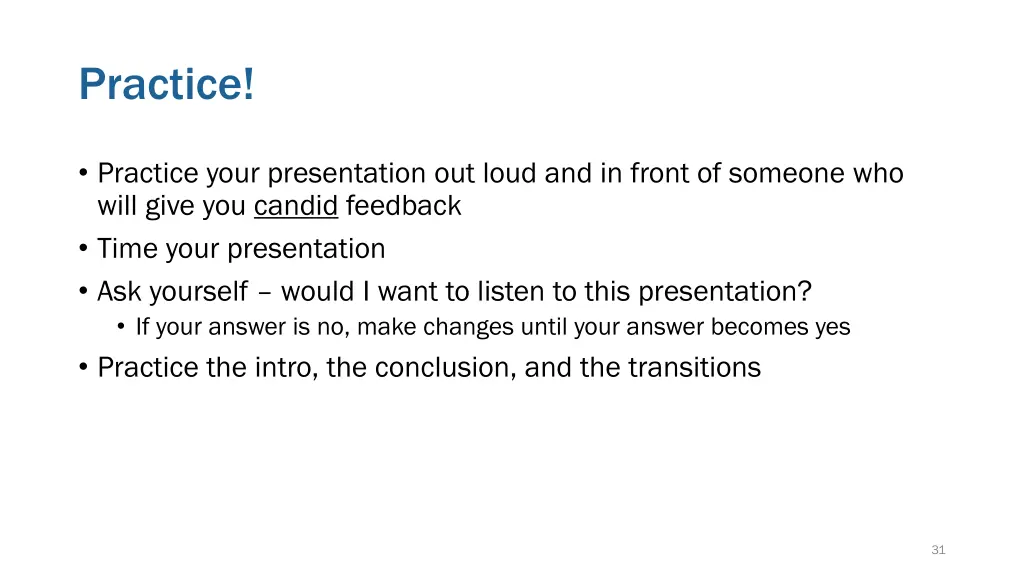The height and width of the screenshot is (576, 1024).
Task: Select the word "presentation?" ending the third bullet
Action: tap(725, 291)
